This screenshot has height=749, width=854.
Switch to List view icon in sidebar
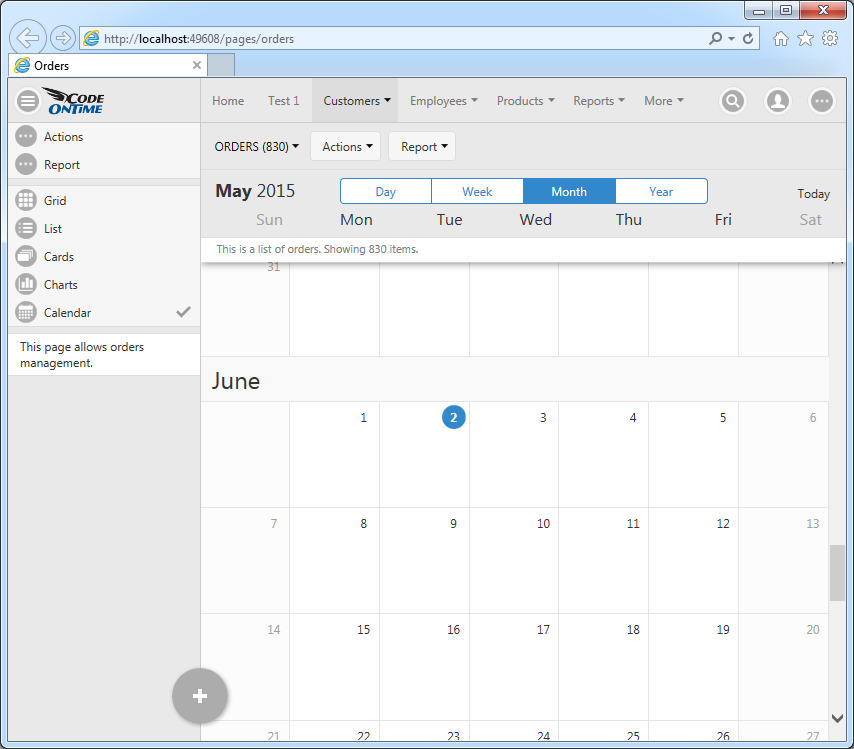point(26,228)
